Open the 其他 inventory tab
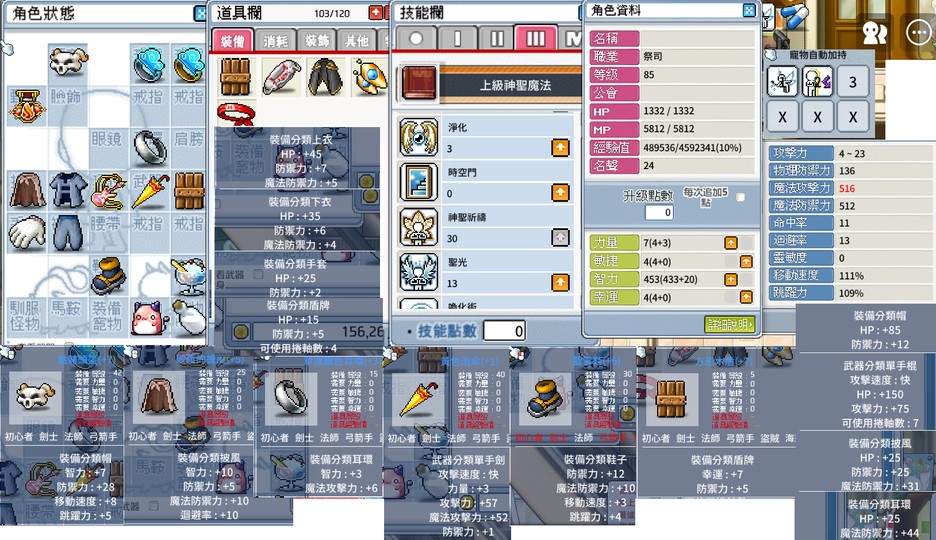 (356, 41)
